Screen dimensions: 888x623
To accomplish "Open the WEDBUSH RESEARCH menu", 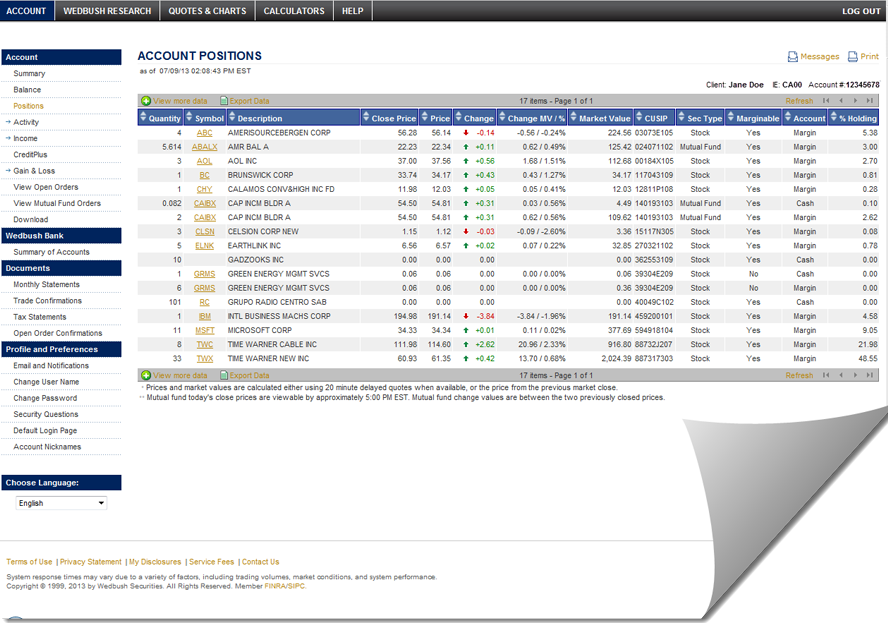I will [107, 11].
